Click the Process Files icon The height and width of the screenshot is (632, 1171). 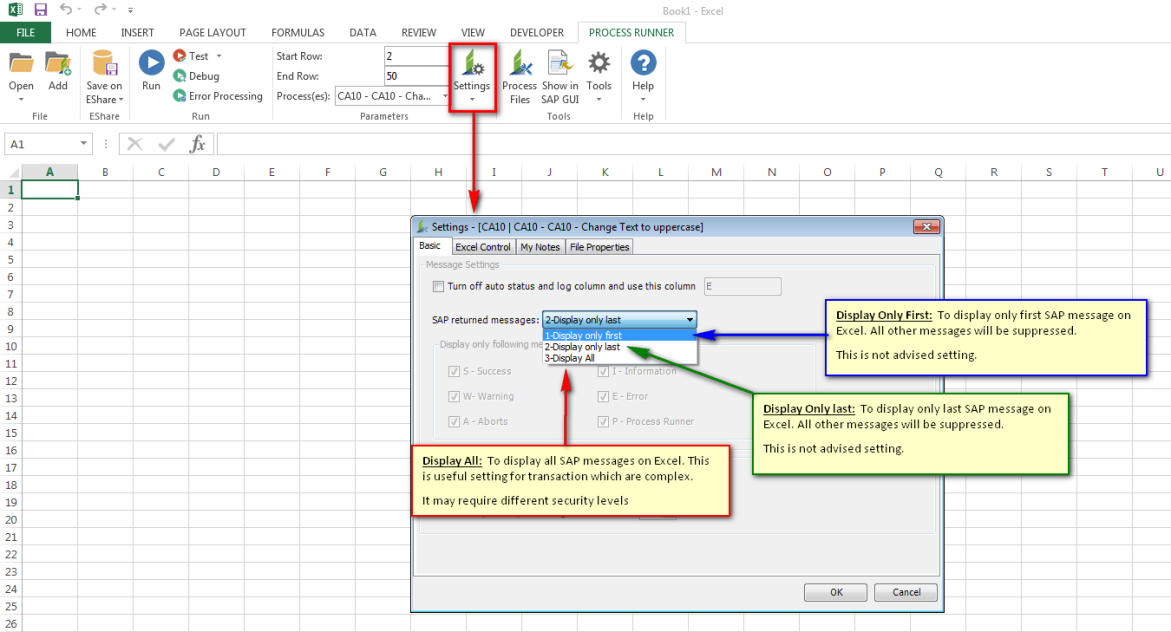pyautogui.click(x=519, y=65)
